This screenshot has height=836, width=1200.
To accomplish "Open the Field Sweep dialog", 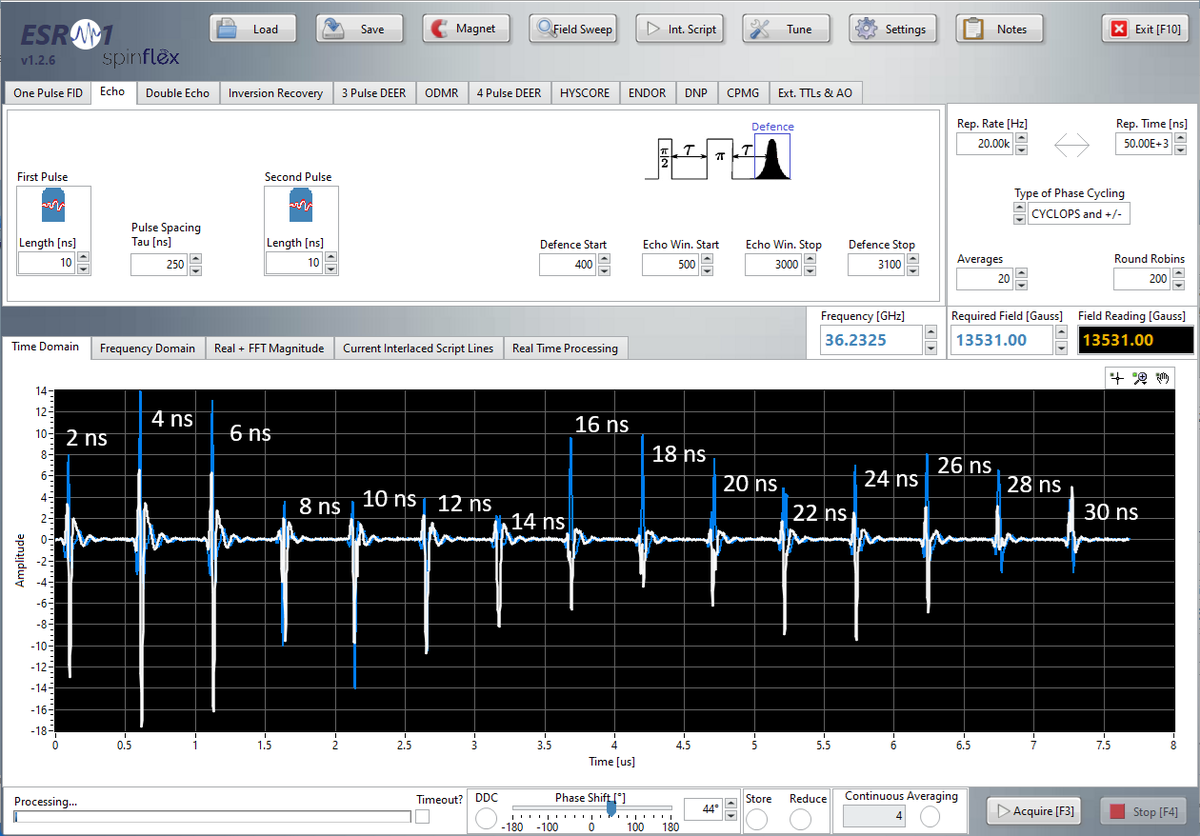I will coord(574,29).
